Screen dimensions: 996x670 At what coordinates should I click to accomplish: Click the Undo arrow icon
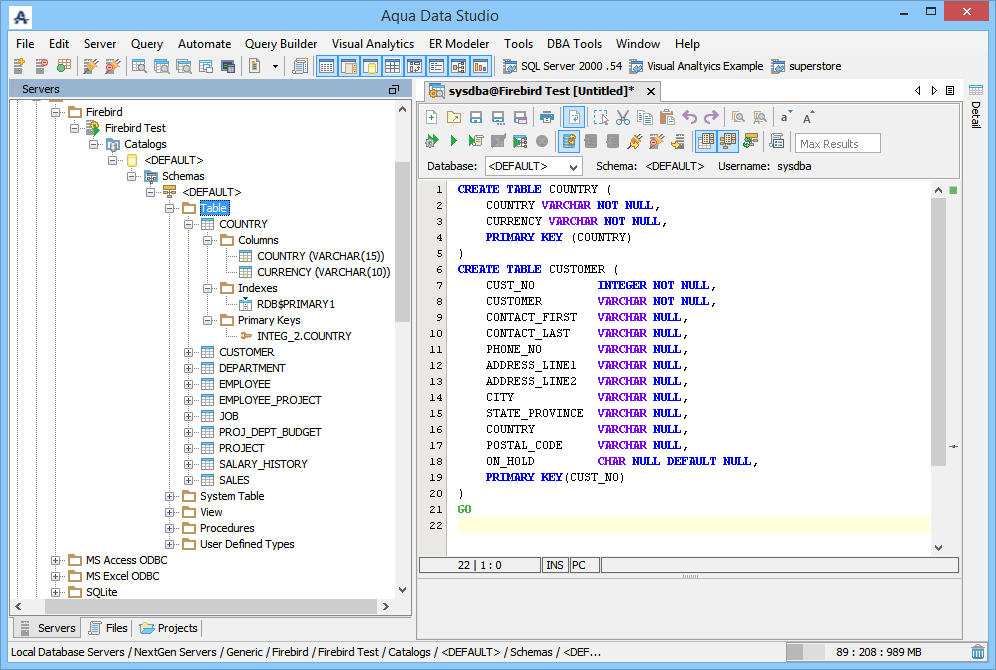click(x=689, y=117)
